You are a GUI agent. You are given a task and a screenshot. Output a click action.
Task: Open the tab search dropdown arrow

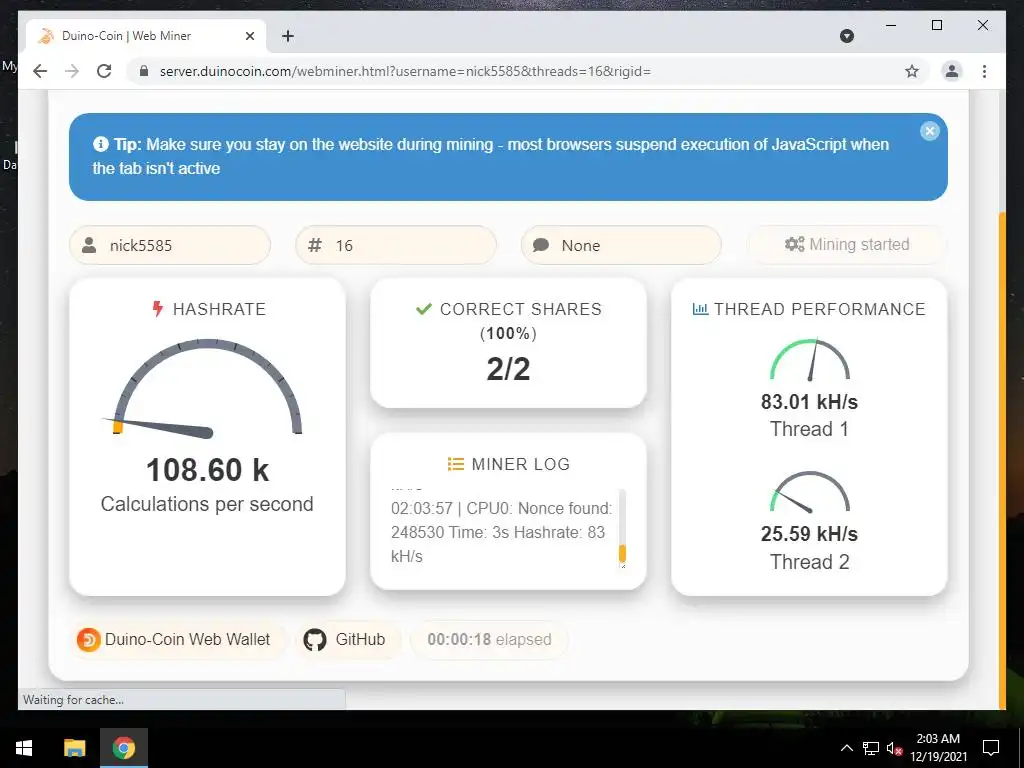coord(846,36)
